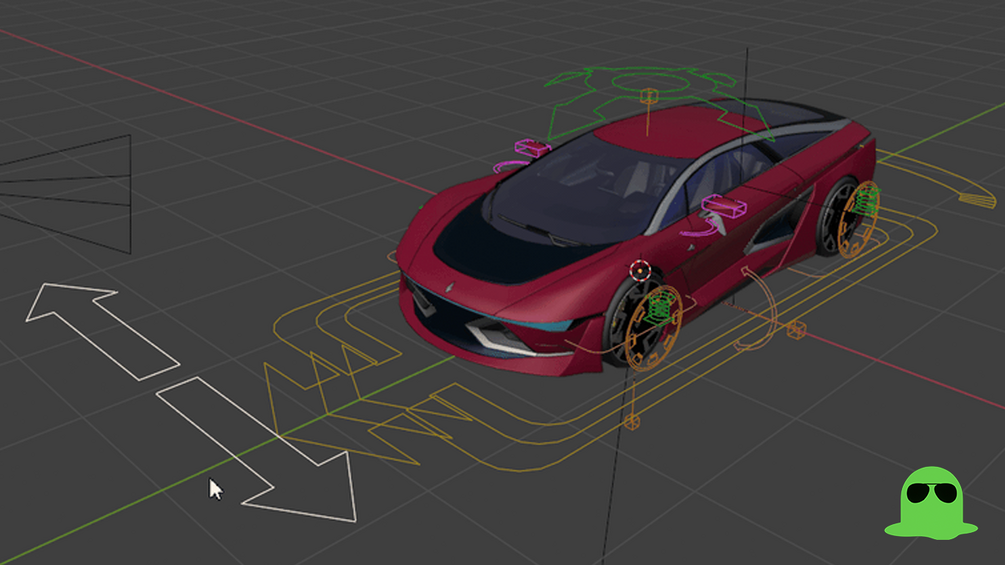
Task: Click the small orange cube control on the car roof
Action: coord(649,96)
